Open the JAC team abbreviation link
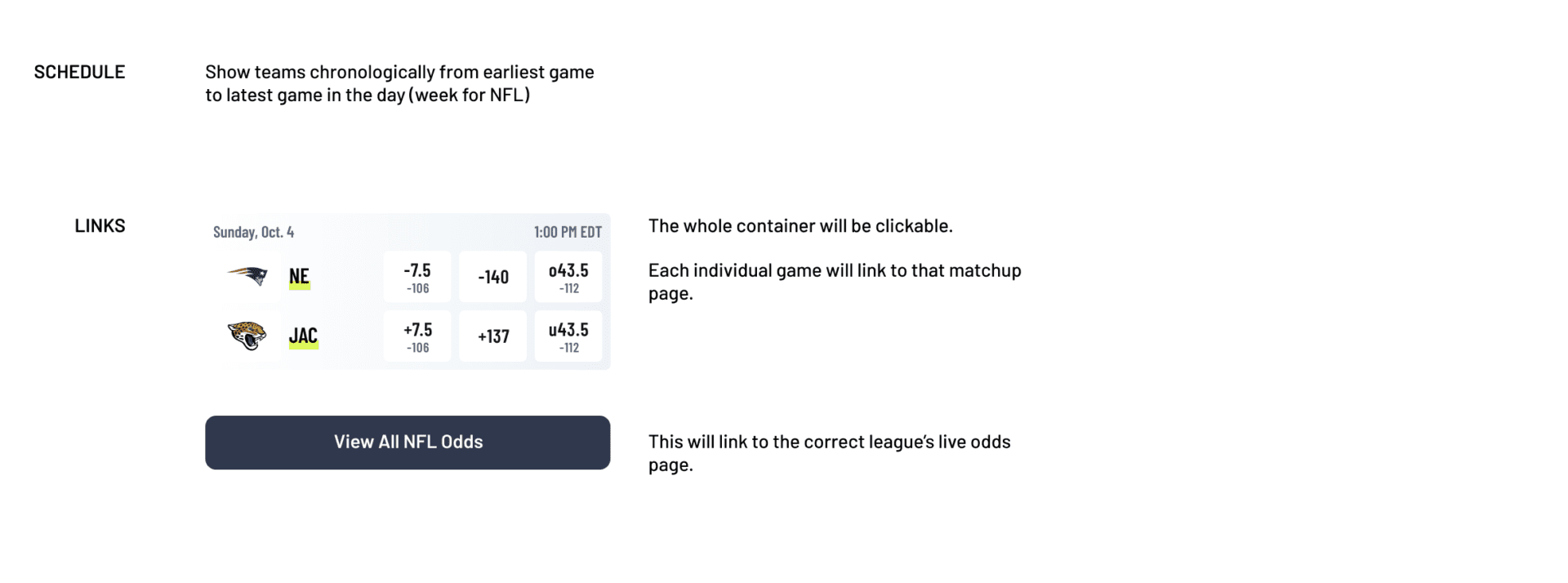 pyautogui.click(x=303, y=336)
